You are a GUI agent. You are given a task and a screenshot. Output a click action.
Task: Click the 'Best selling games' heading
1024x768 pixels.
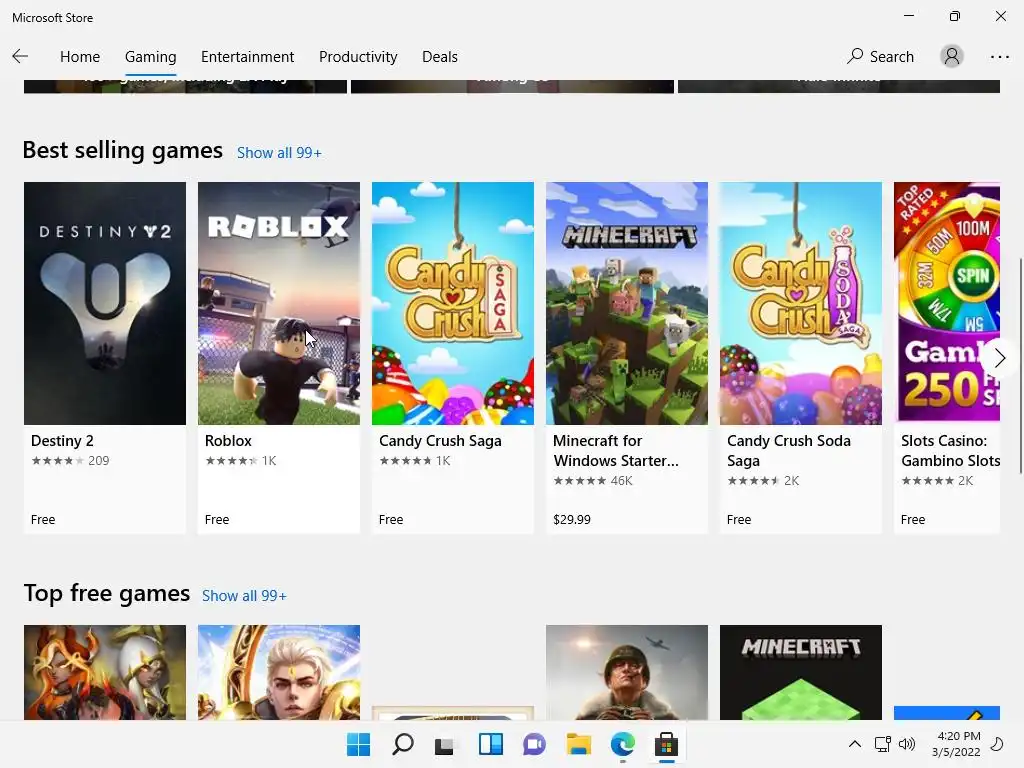click(123, 150)
